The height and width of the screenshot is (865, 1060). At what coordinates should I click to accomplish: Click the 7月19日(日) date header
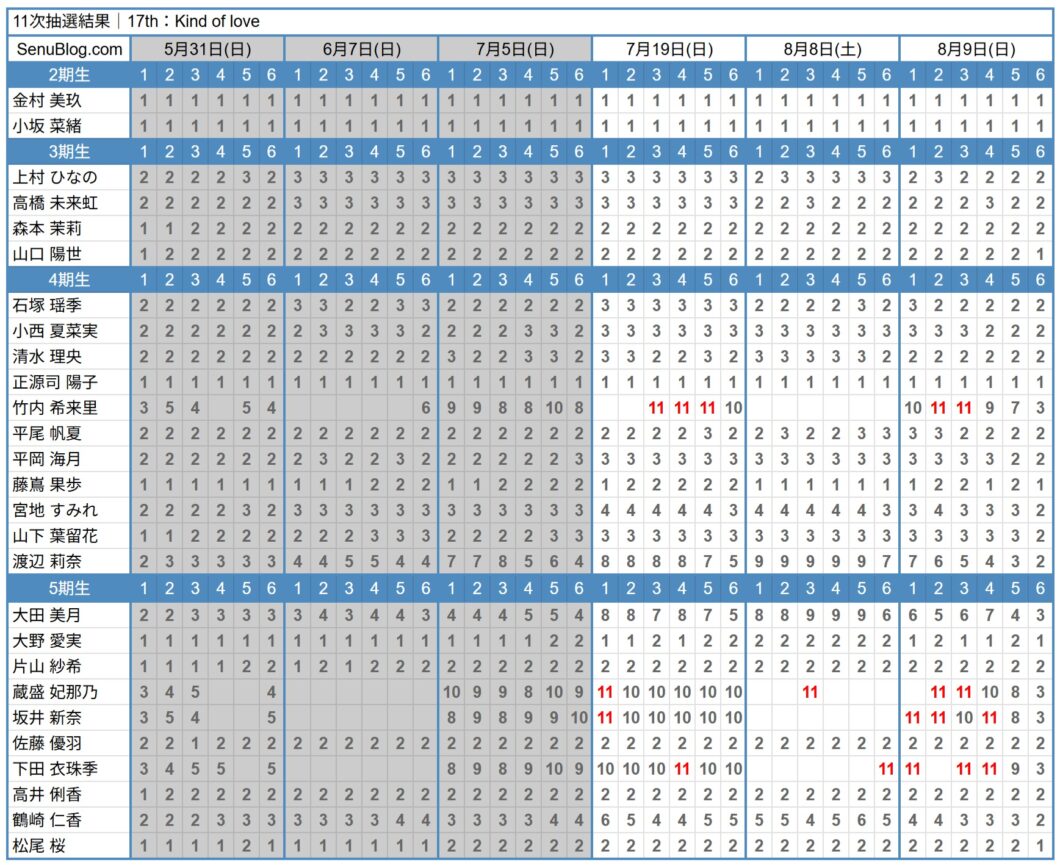tap(669, 49)
